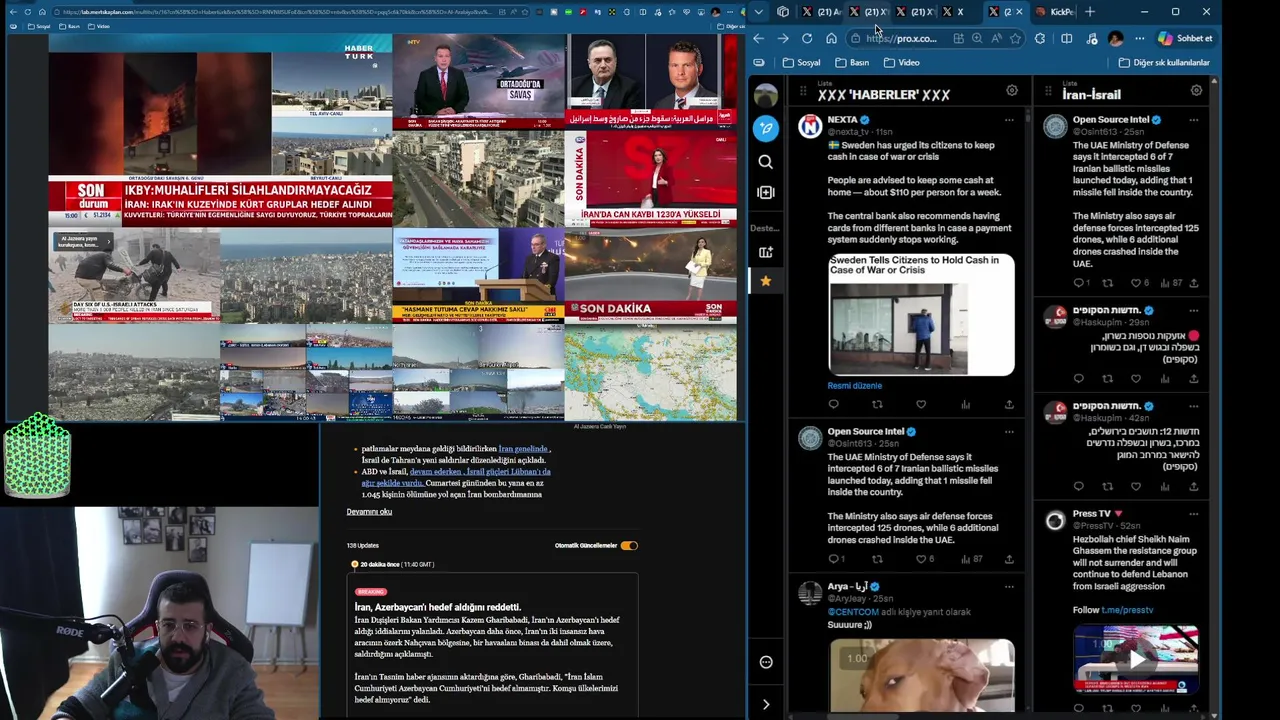Click the new deck icon below Deste label
The height and width of the screenshot is (720, 1280).
pyautogui.click(x=766, y=252)
